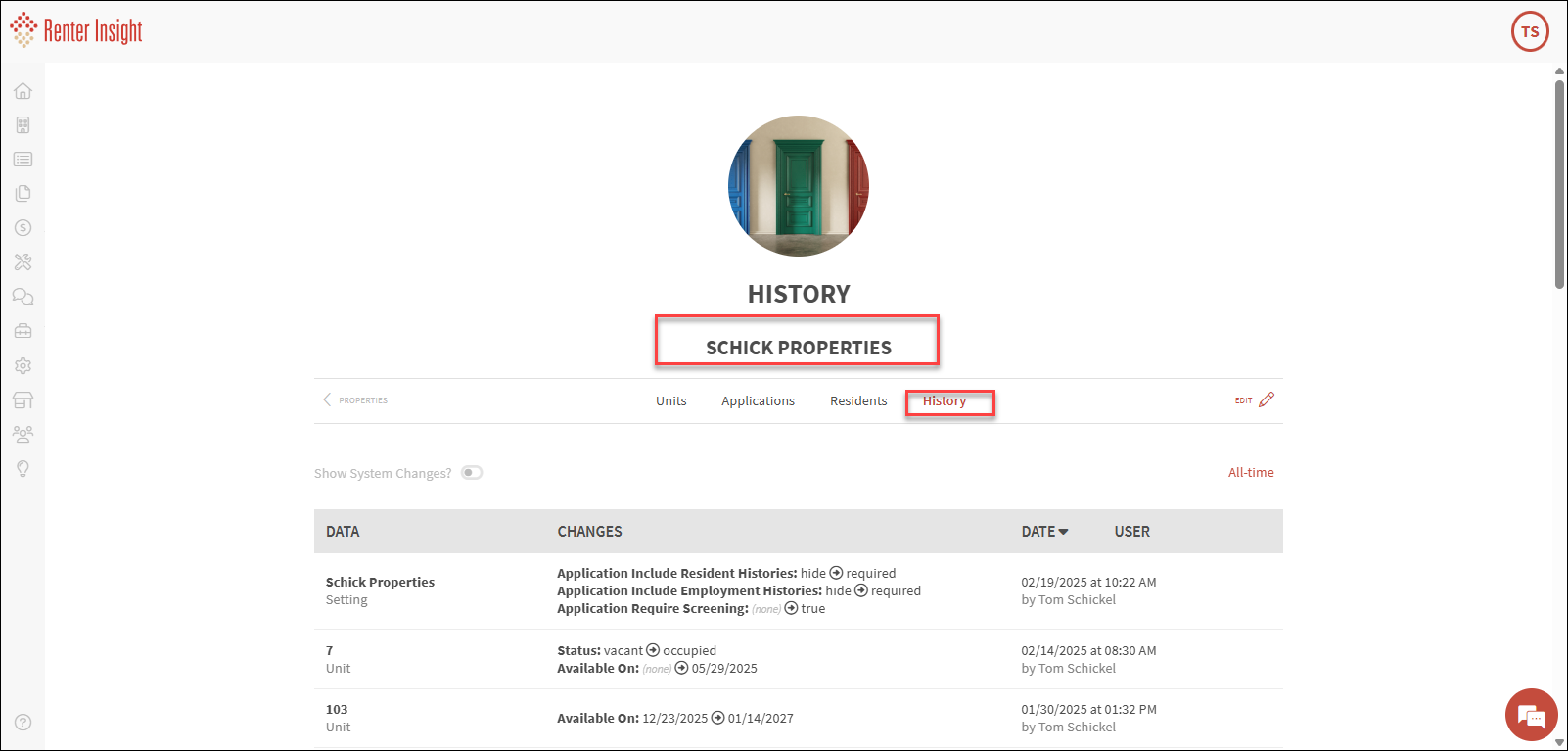Click Status vacant to occupied change
Viewport: 1568px width, 751px height.
pyautogui.click(x=636, y=650)
